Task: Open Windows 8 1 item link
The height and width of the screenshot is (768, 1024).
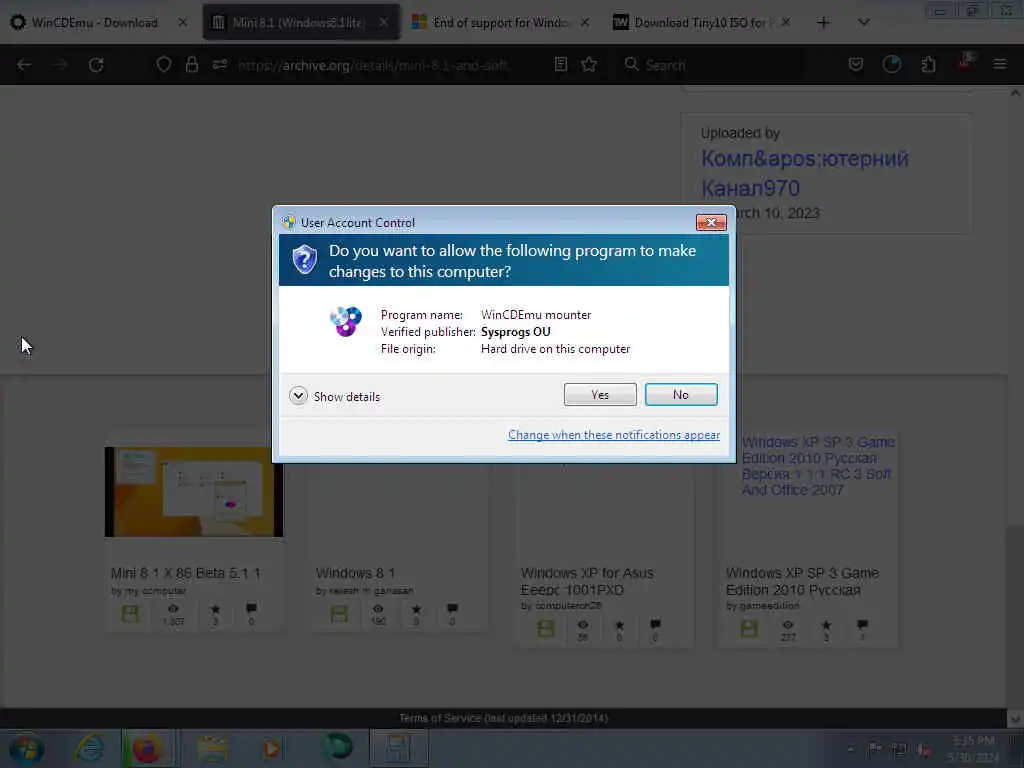Action: 355,573
